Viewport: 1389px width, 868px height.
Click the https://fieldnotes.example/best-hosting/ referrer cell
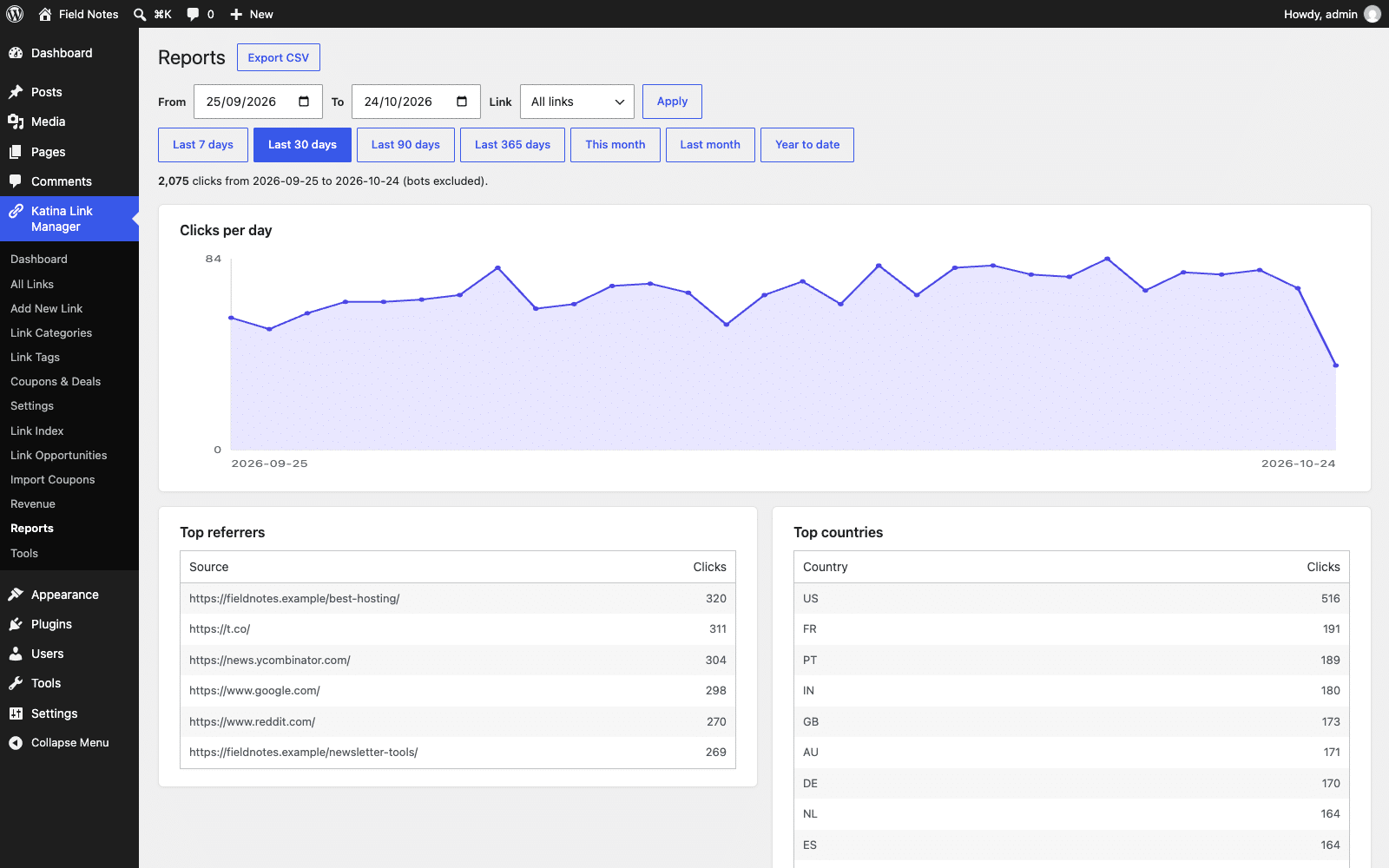click(x=294, y=598)
